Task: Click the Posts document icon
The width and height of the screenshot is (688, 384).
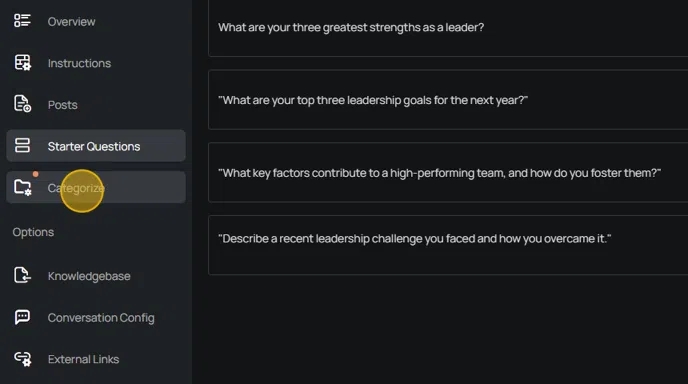Action: pyautogui.click(x=22, y=104)
